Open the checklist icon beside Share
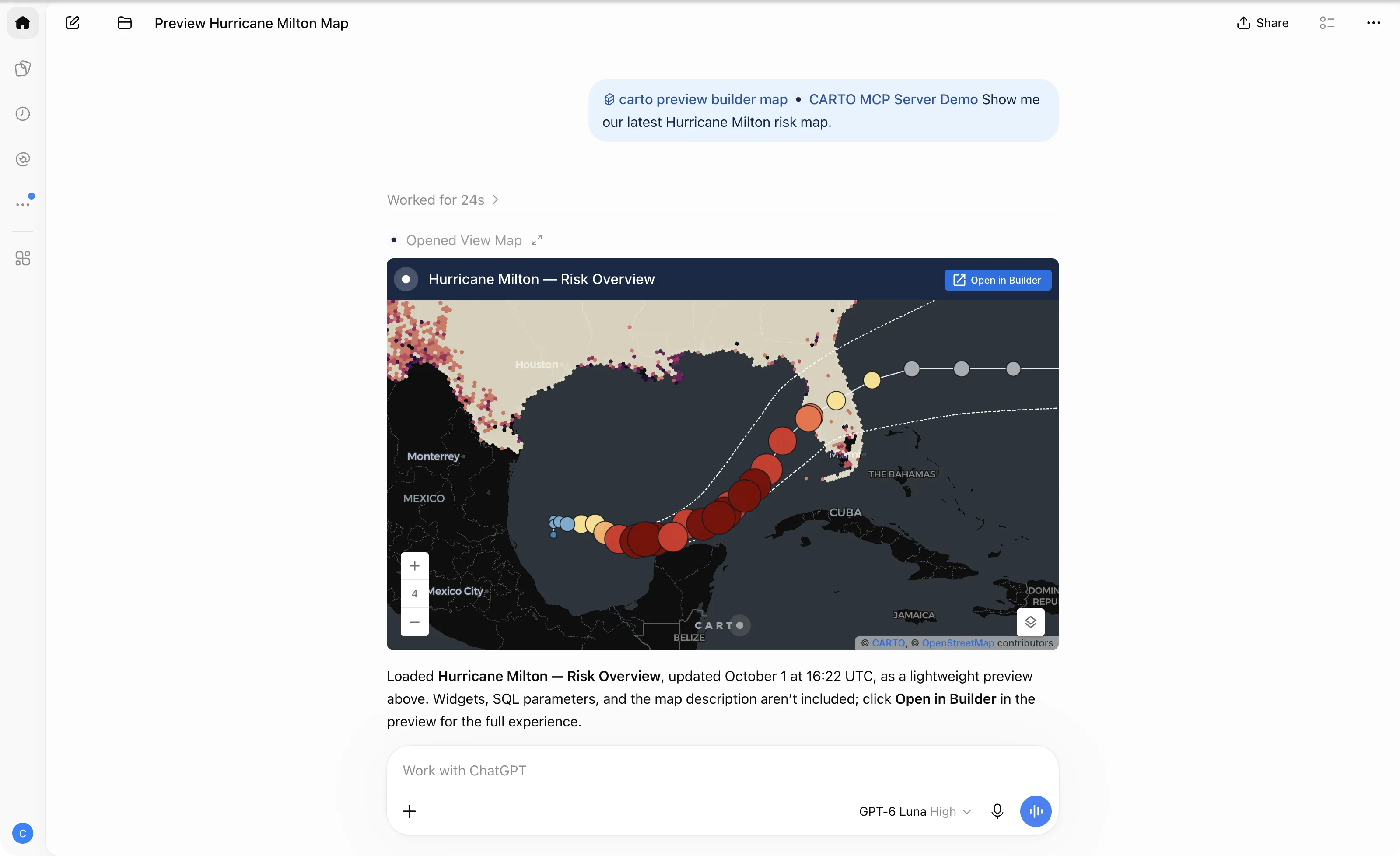Image resolution: width=1400 pixels, height=856 pixels. [x=1326, y=23]
